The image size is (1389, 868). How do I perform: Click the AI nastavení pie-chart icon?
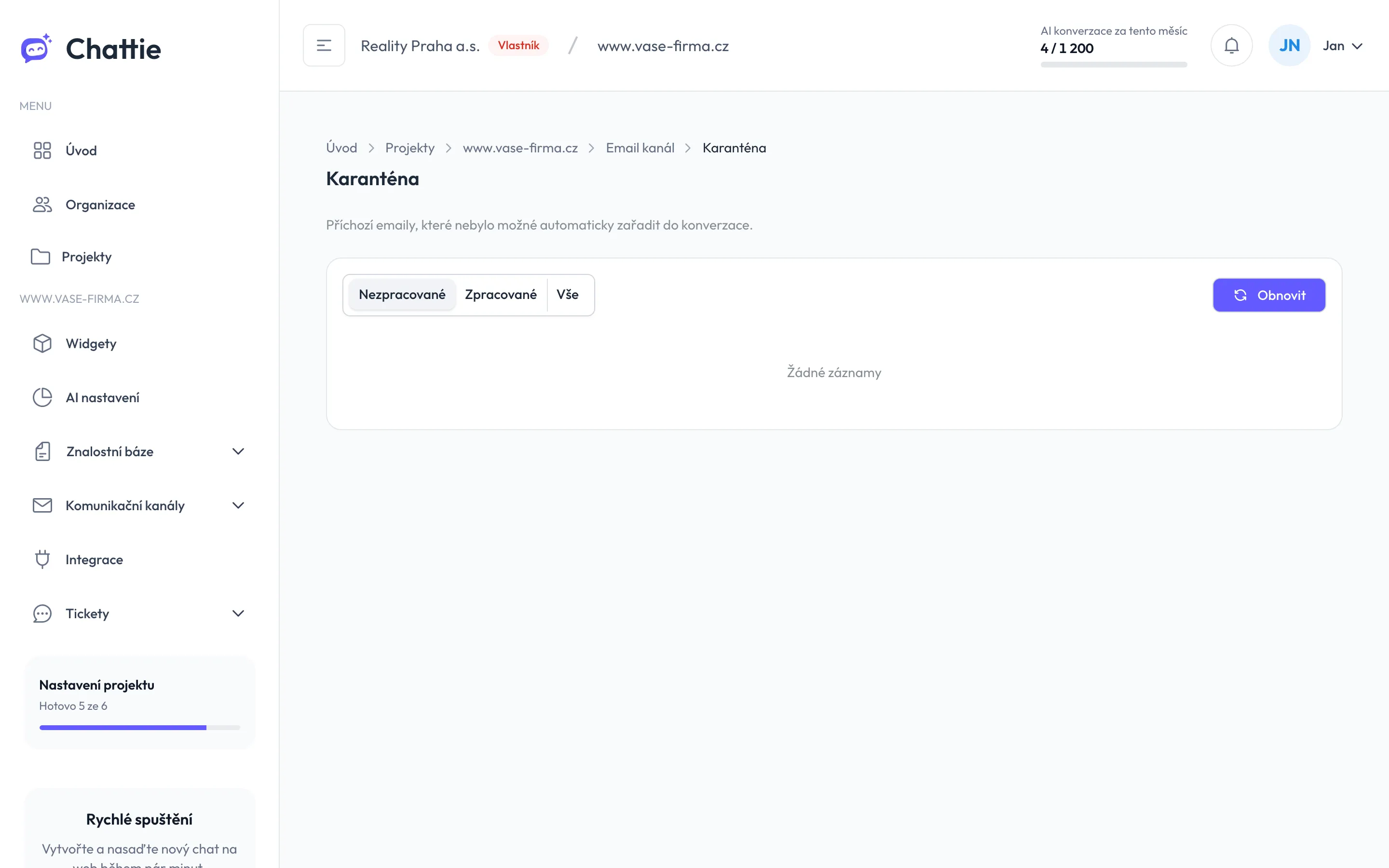[x=42, y=397]
